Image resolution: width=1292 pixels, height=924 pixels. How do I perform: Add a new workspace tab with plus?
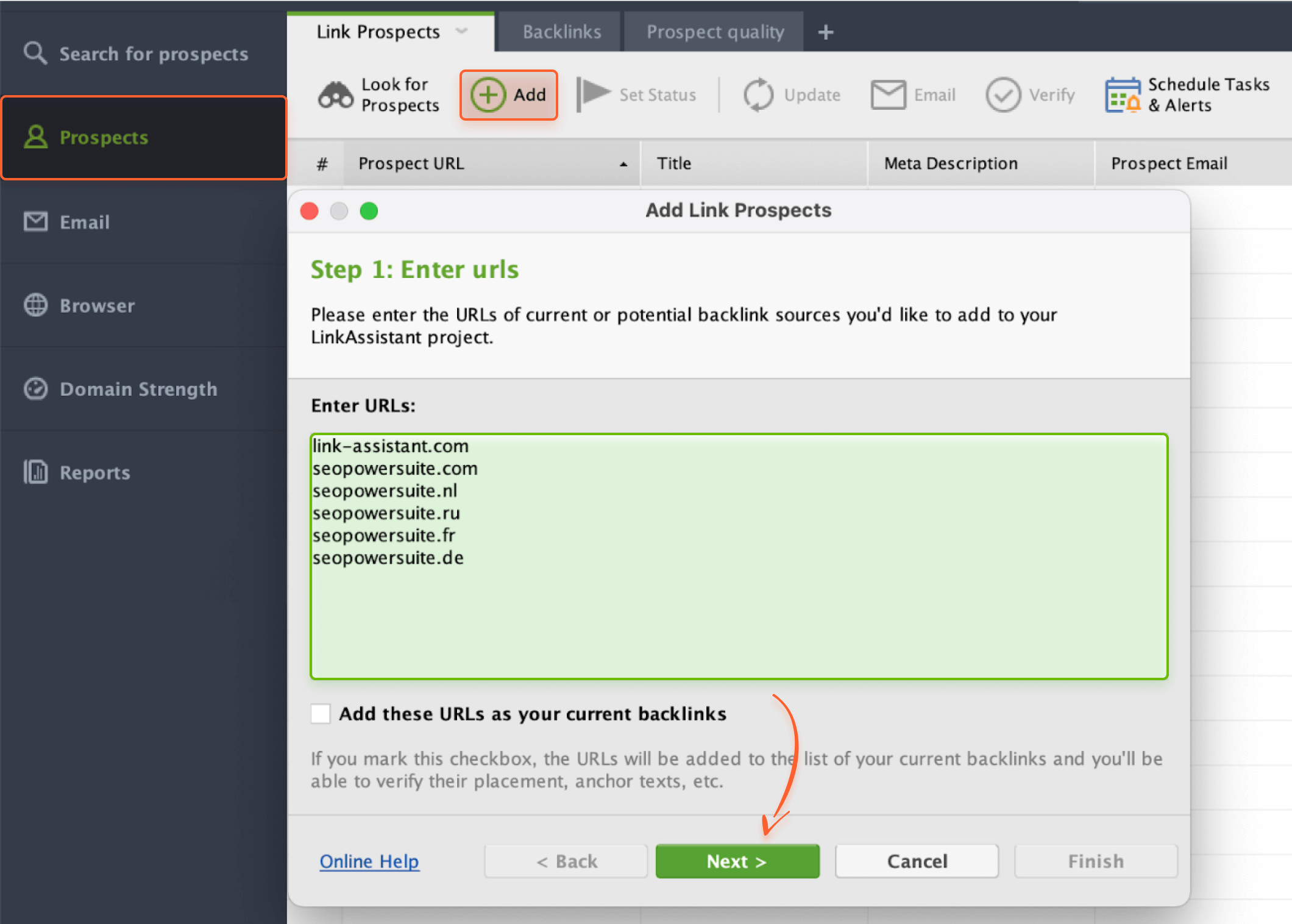825,32
